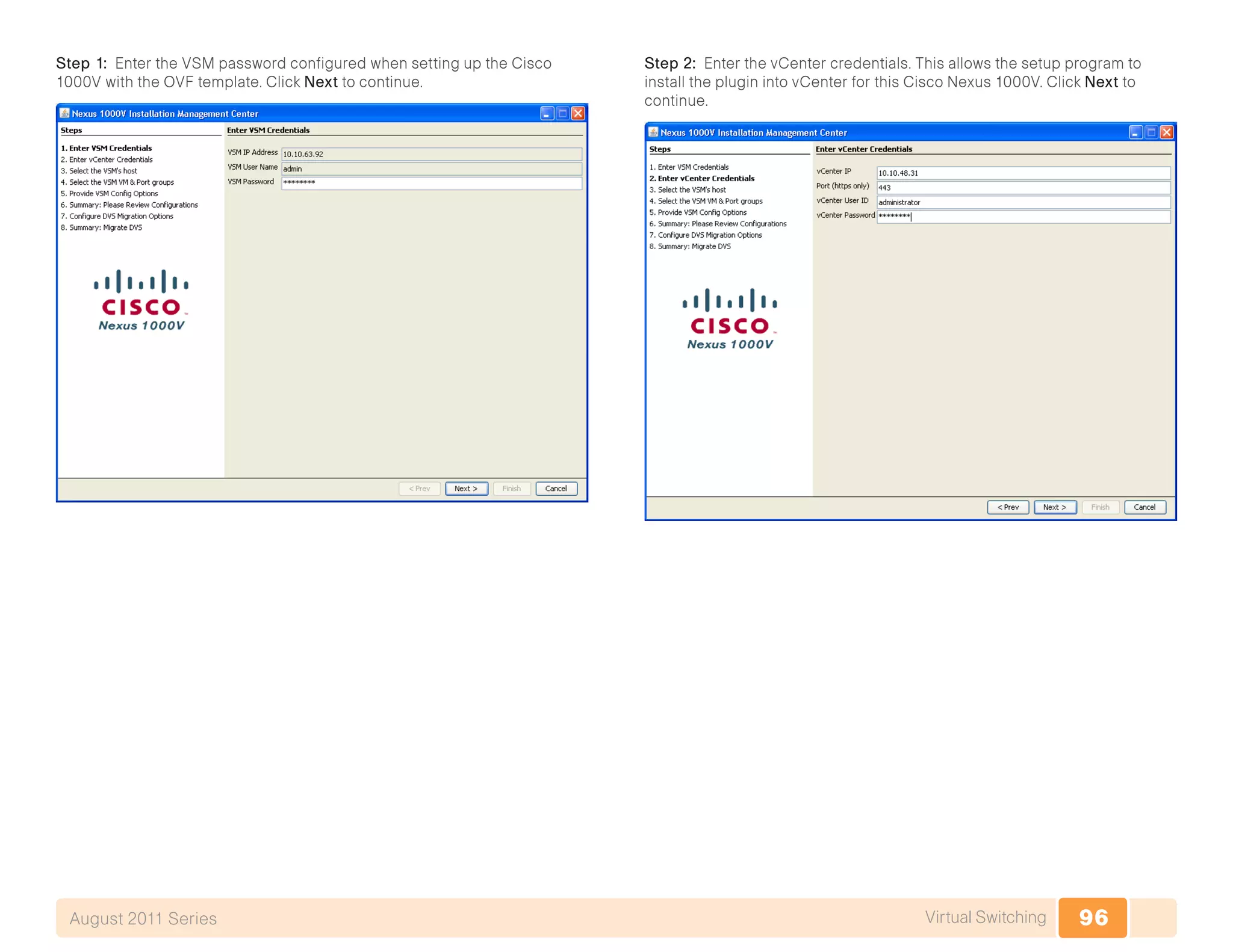Focus the VSM Password field
1233x952 pixels.
(431, 182)
